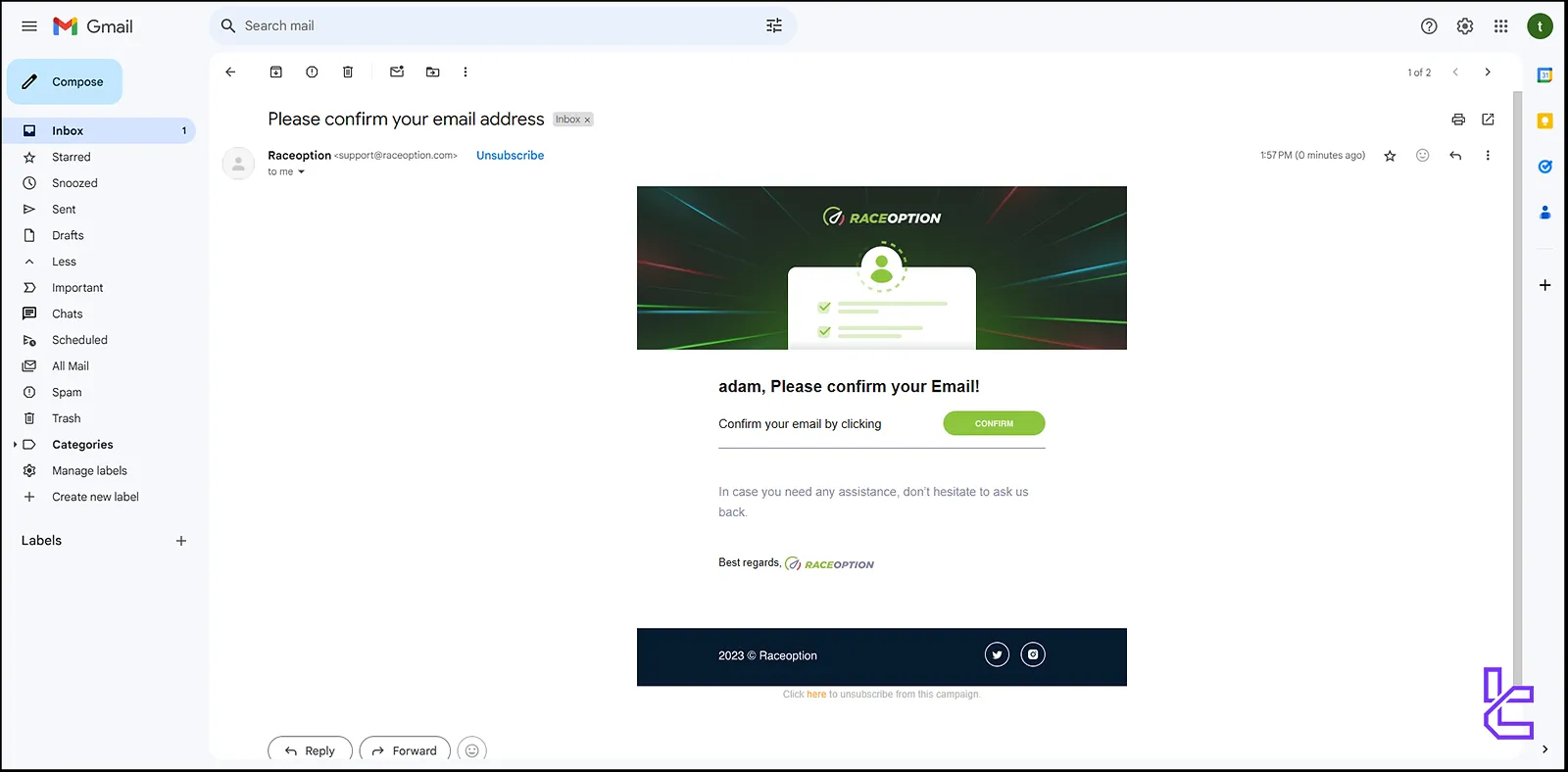The width and height of the screenshot is (1568, 772).
Task: Star this Raceoption email
Action: [x=1390, y=156]
